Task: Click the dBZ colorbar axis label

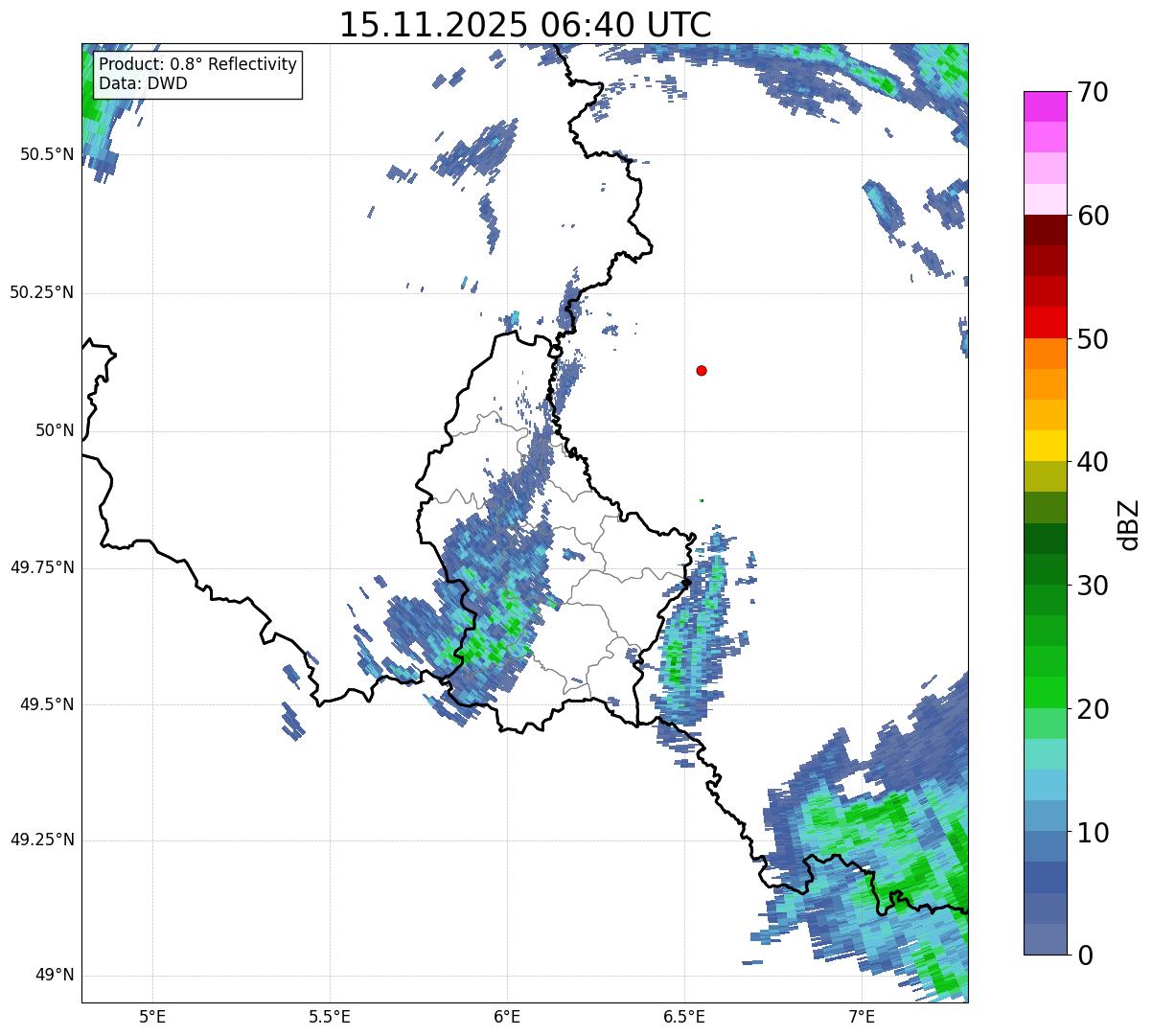Action: click(1129, 523)
